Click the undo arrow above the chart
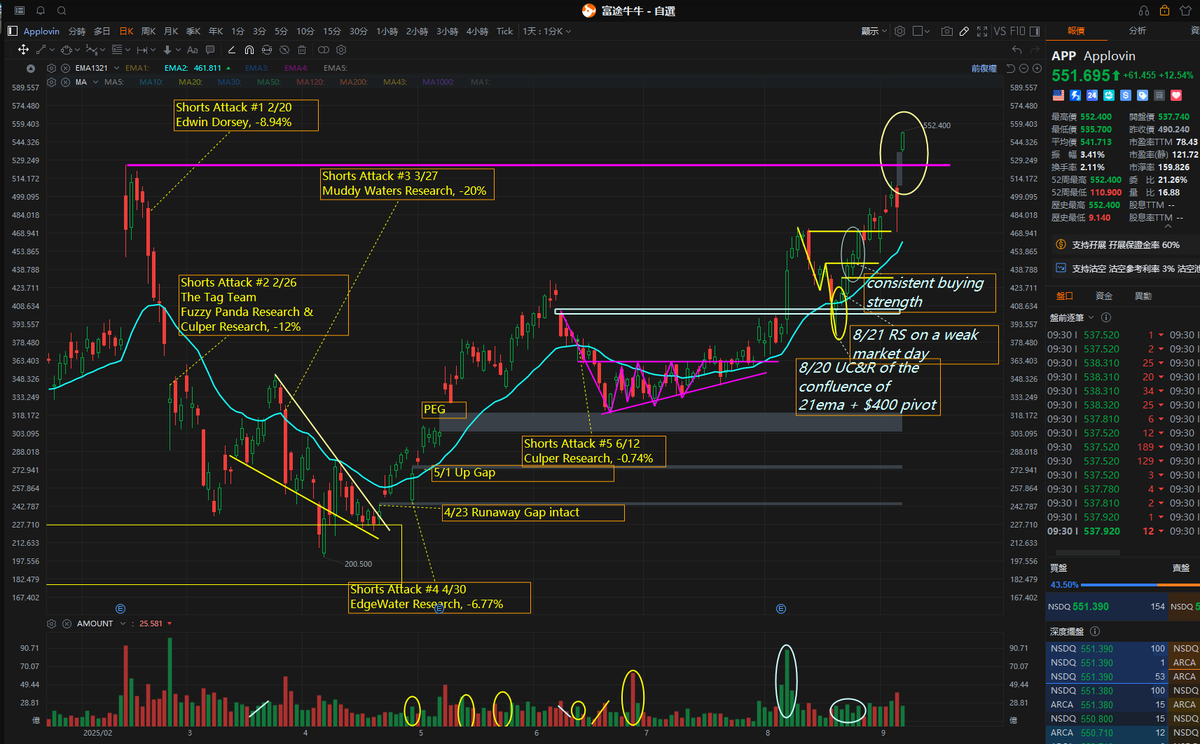 [x=1017, y=51]
